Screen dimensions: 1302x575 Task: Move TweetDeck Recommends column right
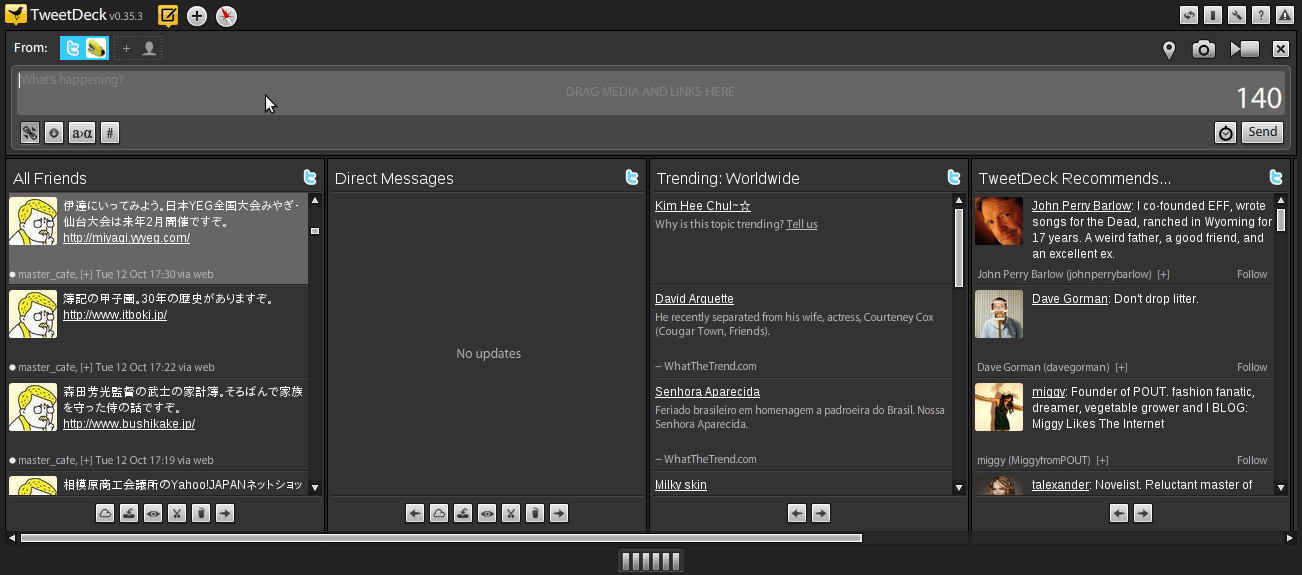[1143, 513]
